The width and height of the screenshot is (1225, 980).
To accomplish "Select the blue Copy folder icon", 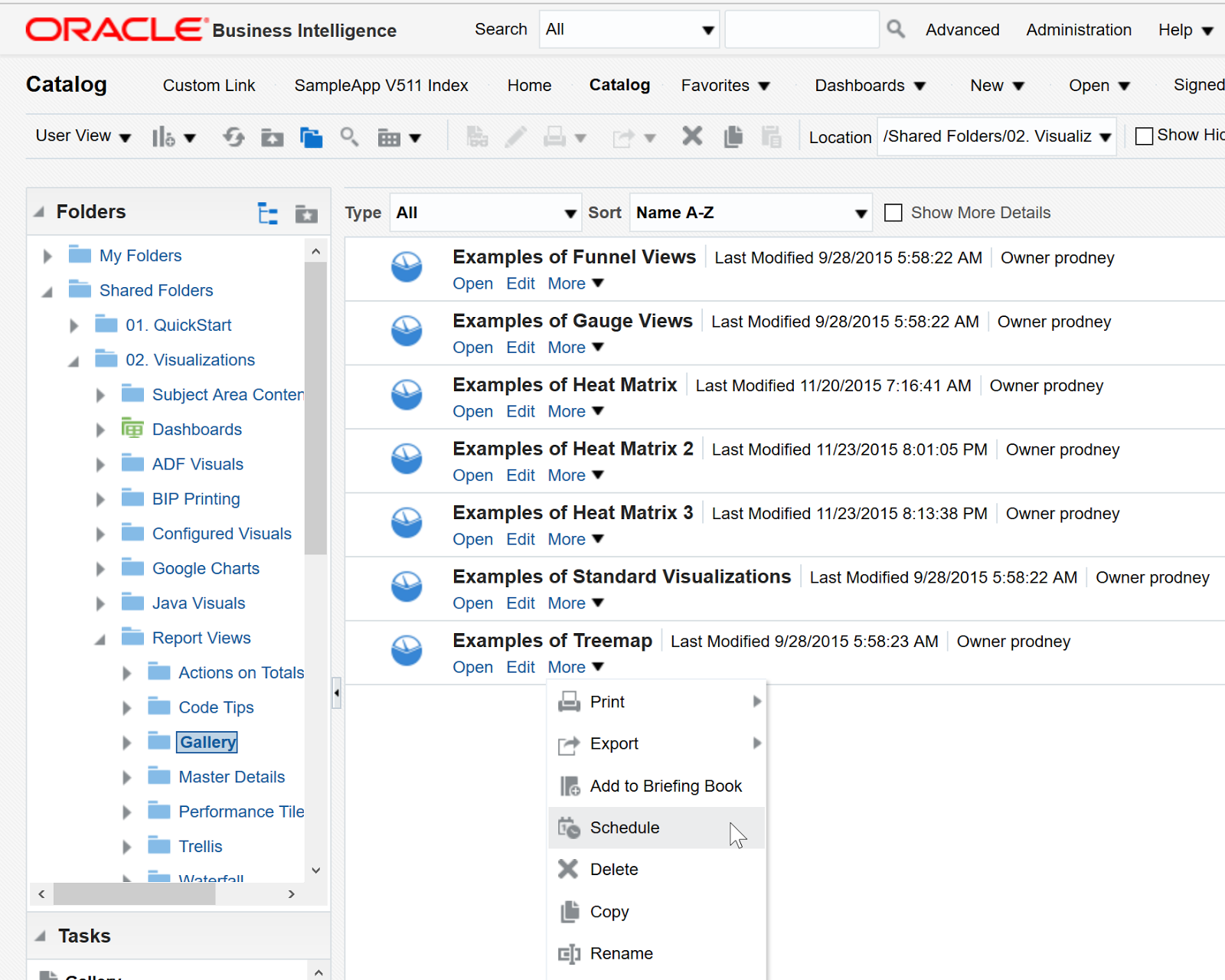I will coord(311,136).
